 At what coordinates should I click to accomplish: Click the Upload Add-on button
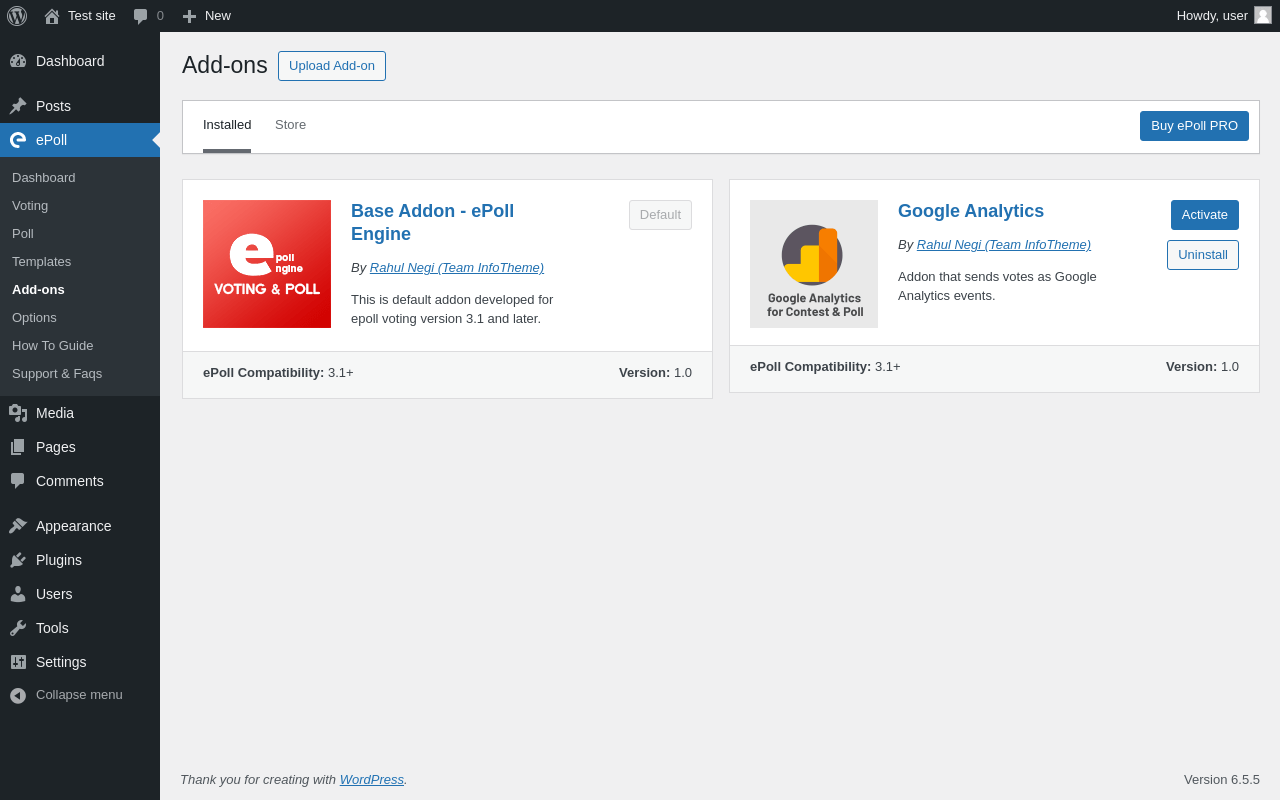332,66
